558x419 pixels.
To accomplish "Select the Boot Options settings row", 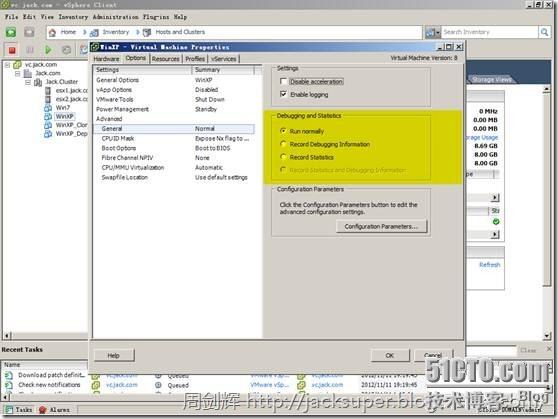I will coord(174,148).
